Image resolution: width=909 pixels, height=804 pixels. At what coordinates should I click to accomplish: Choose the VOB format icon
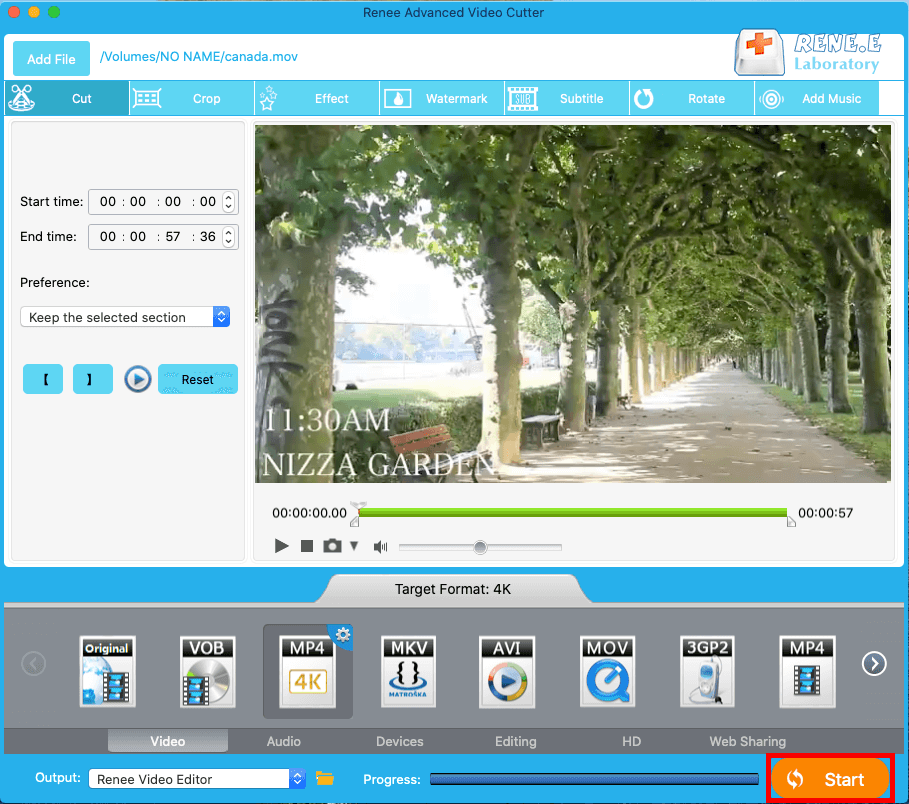[208, 671]
